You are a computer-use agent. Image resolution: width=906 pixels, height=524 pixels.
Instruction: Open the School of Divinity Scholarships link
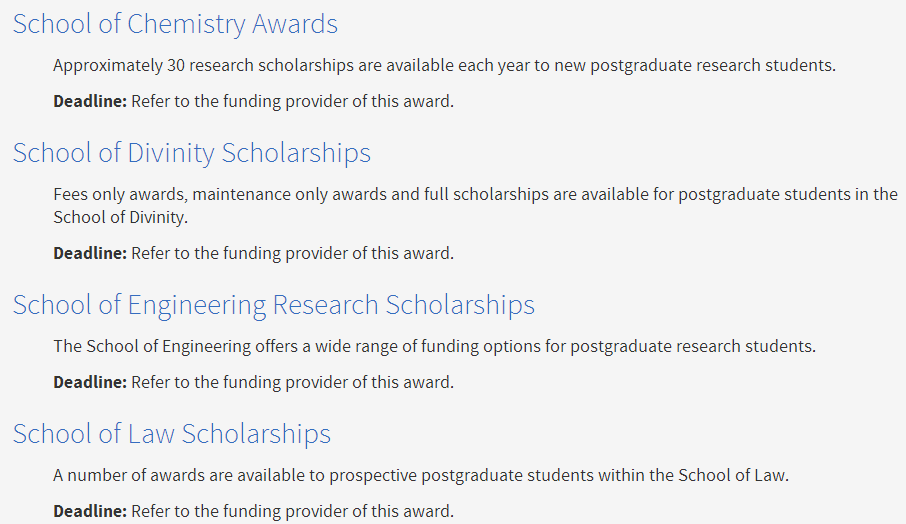tap(192, 154)
